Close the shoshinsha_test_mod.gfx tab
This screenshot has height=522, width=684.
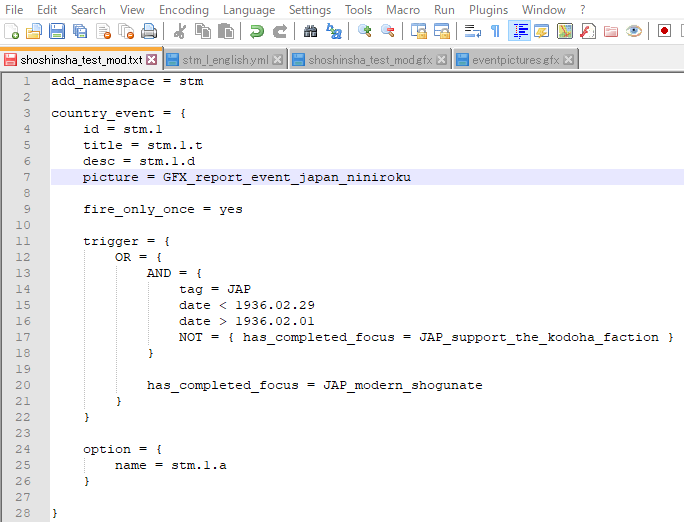[441, 60]
